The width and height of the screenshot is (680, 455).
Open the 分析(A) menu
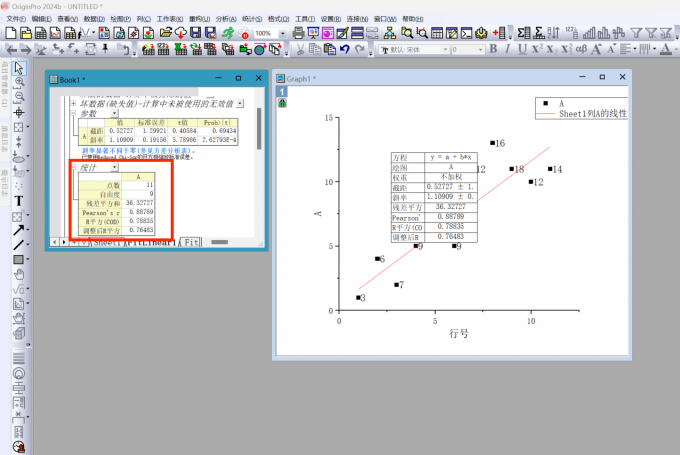226,19
